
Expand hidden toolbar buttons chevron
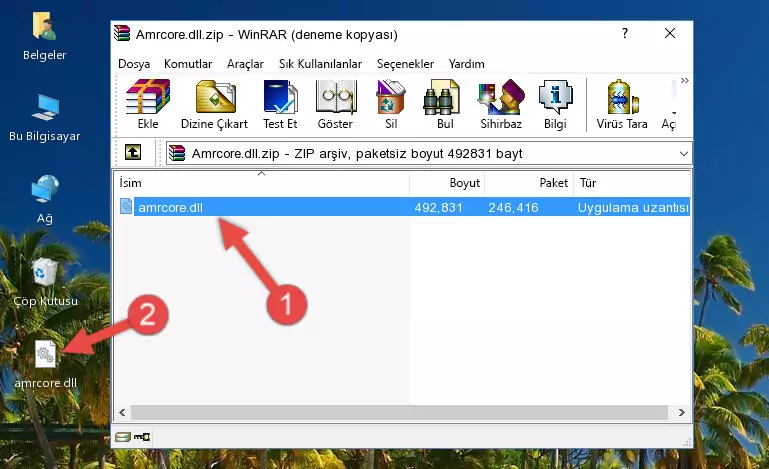tap(685, 80)
